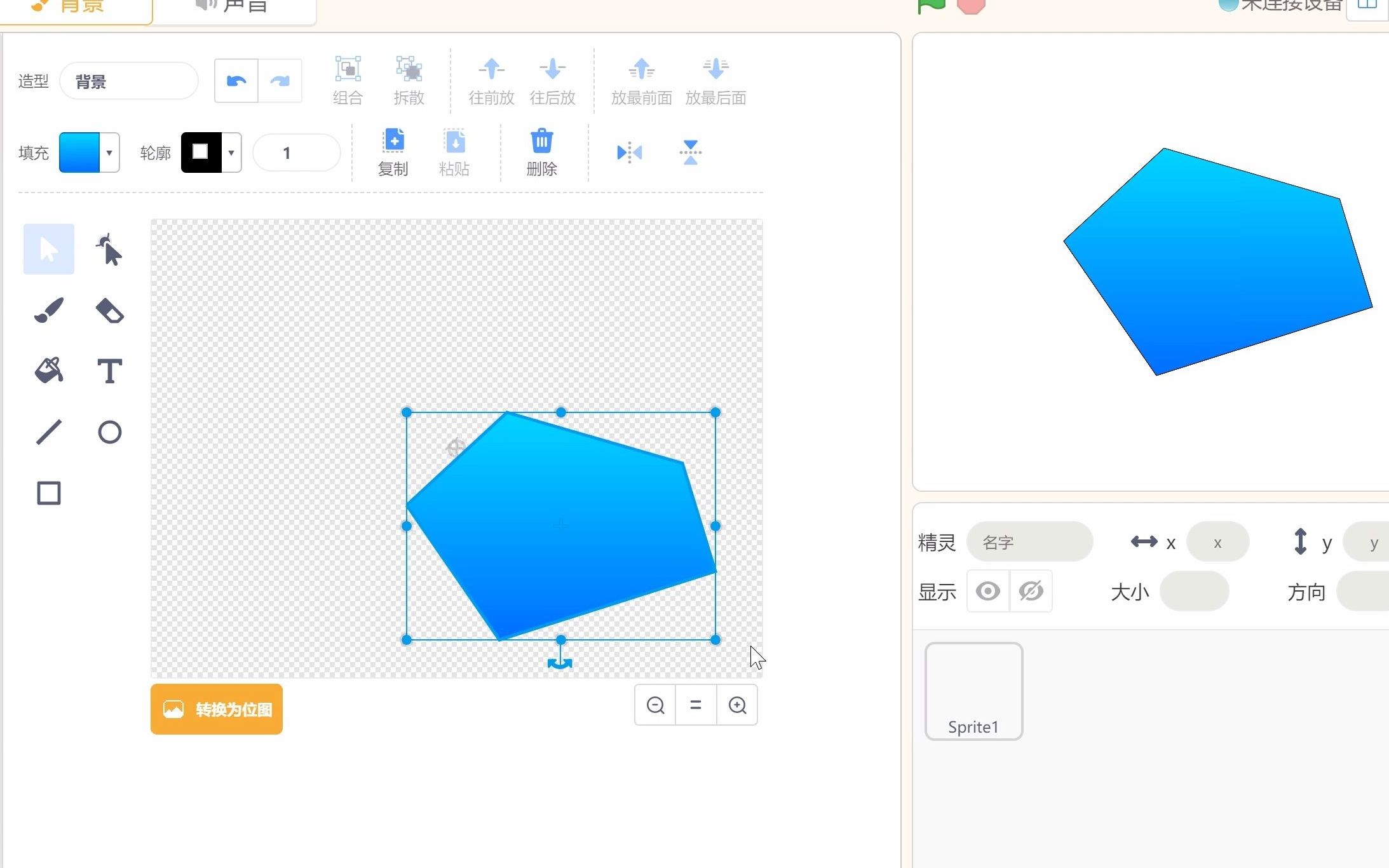The height and width of the screenshot is (868, 1389).
Task: Click the blue pentagon on the canvas
Action: point(561,526)
